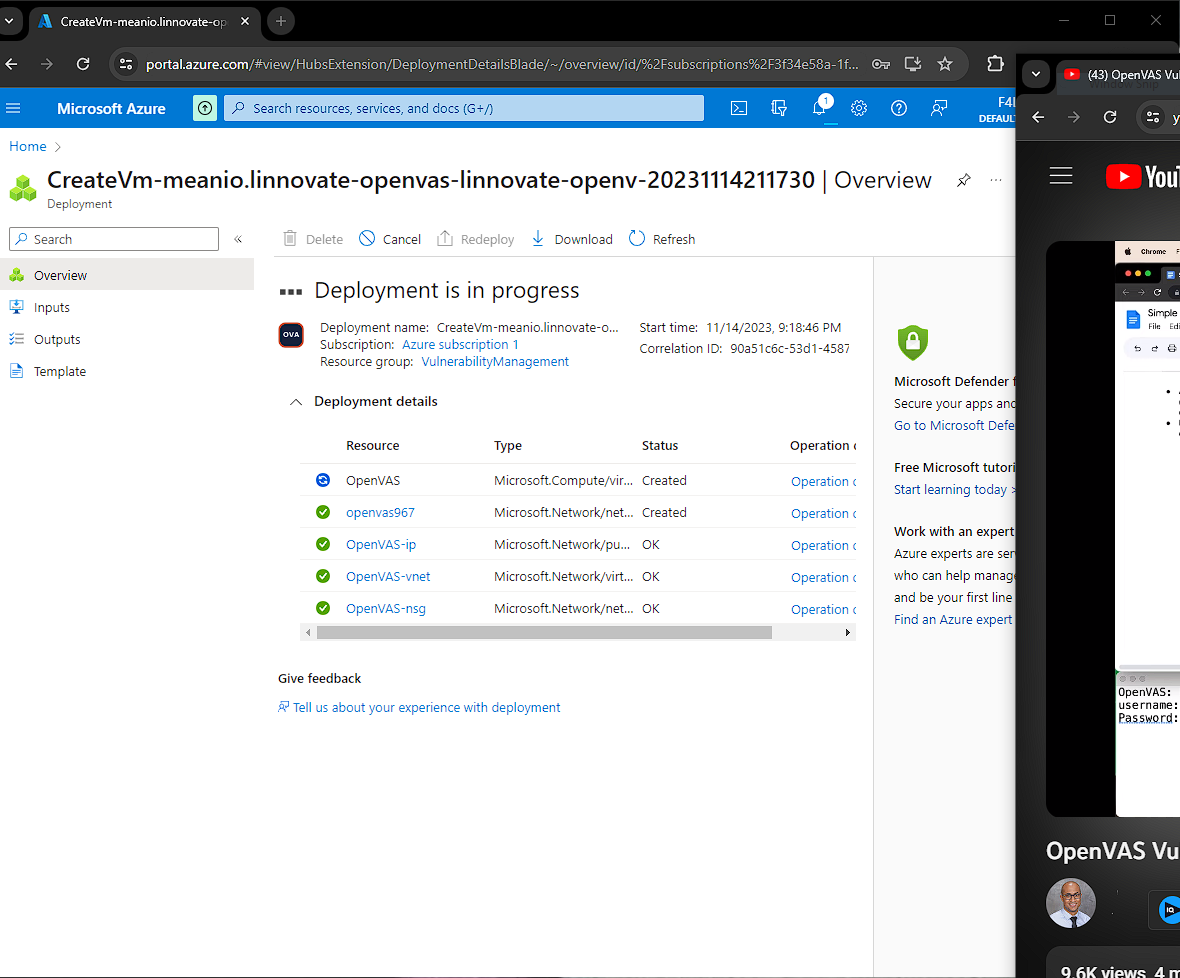Image resolution: width=1180 pixels, height=978 pixels.
Task: Open the Chrome extensions puzzle icon
Action: (x=995, y=64)
